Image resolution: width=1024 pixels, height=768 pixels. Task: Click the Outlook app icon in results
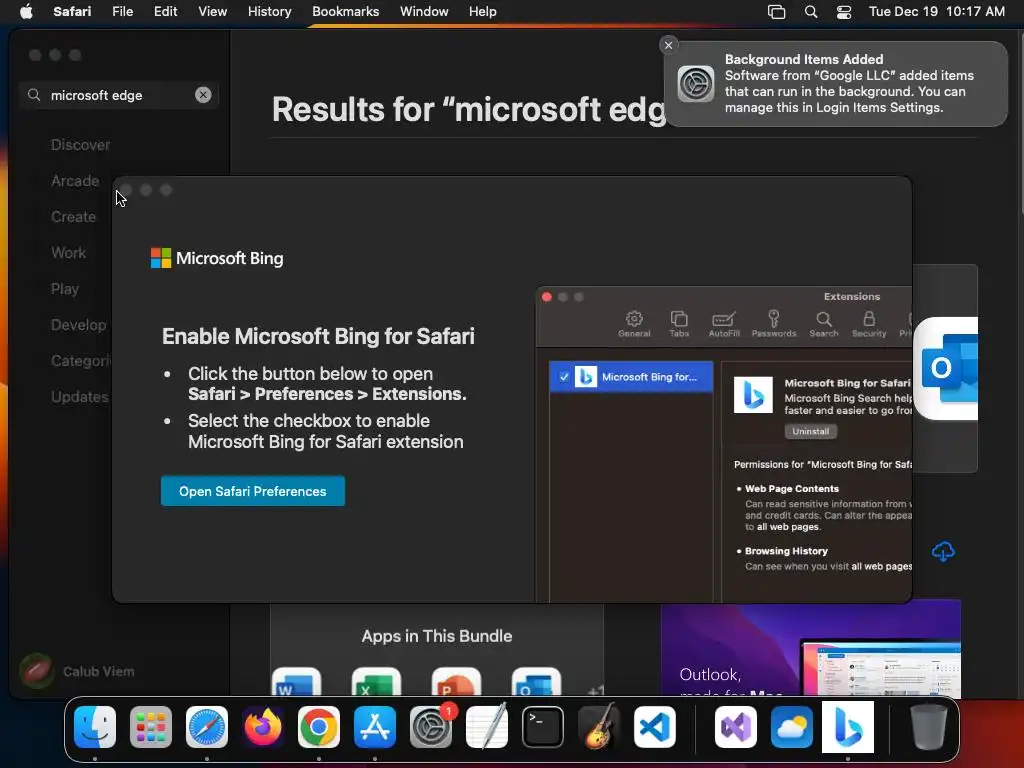pos(946,368)
